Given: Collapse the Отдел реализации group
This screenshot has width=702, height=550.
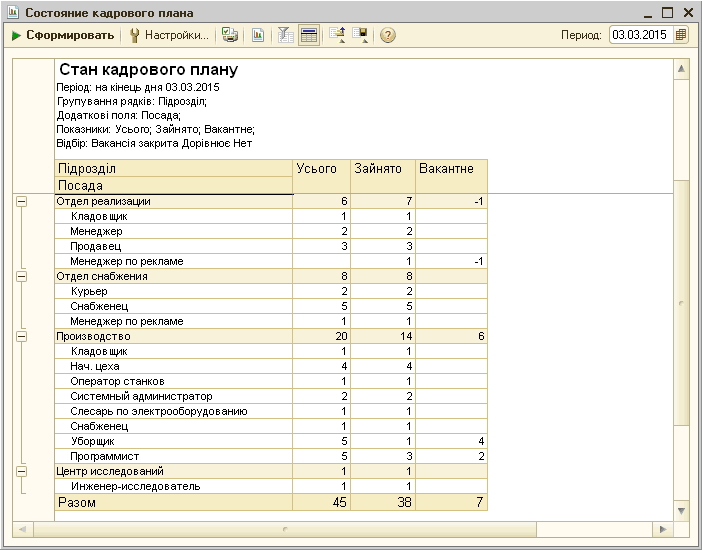Looking at the screenshot, I should pyautogui.click(x=20, y=201).
